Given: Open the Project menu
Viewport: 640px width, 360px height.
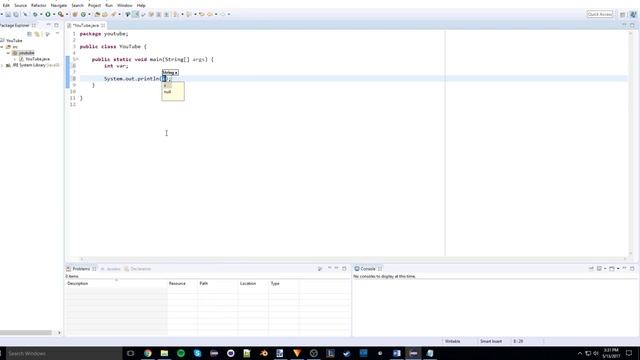Looking at the screenshot, I should point(94,5).
